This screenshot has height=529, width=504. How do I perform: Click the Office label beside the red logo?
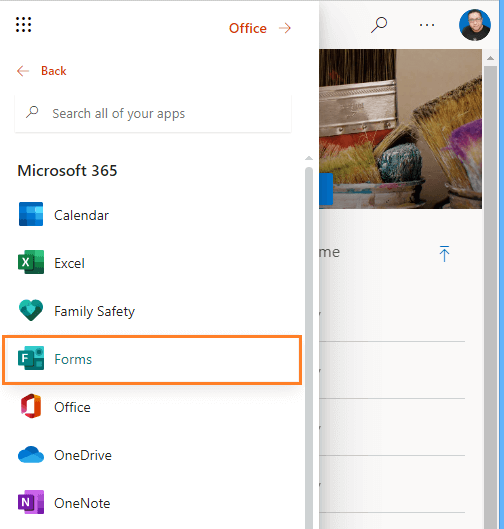tap(73, 407)
